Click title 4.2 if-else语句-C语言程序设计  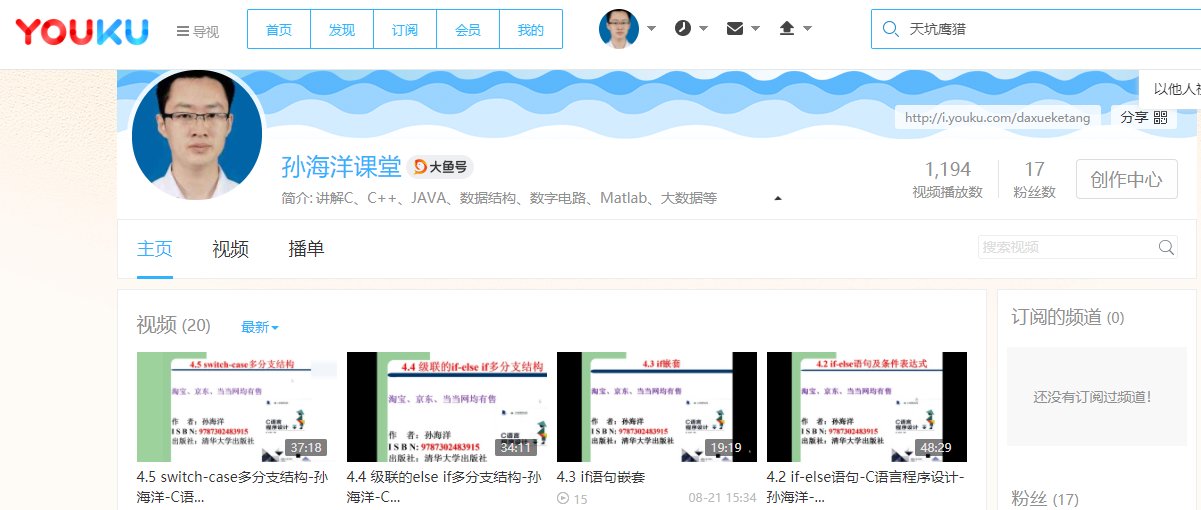pos(865,486)
